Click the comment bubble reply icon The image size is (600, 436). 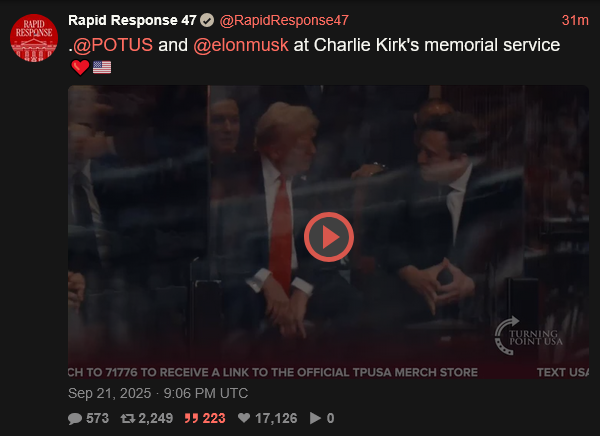click(x=75, y=418)
